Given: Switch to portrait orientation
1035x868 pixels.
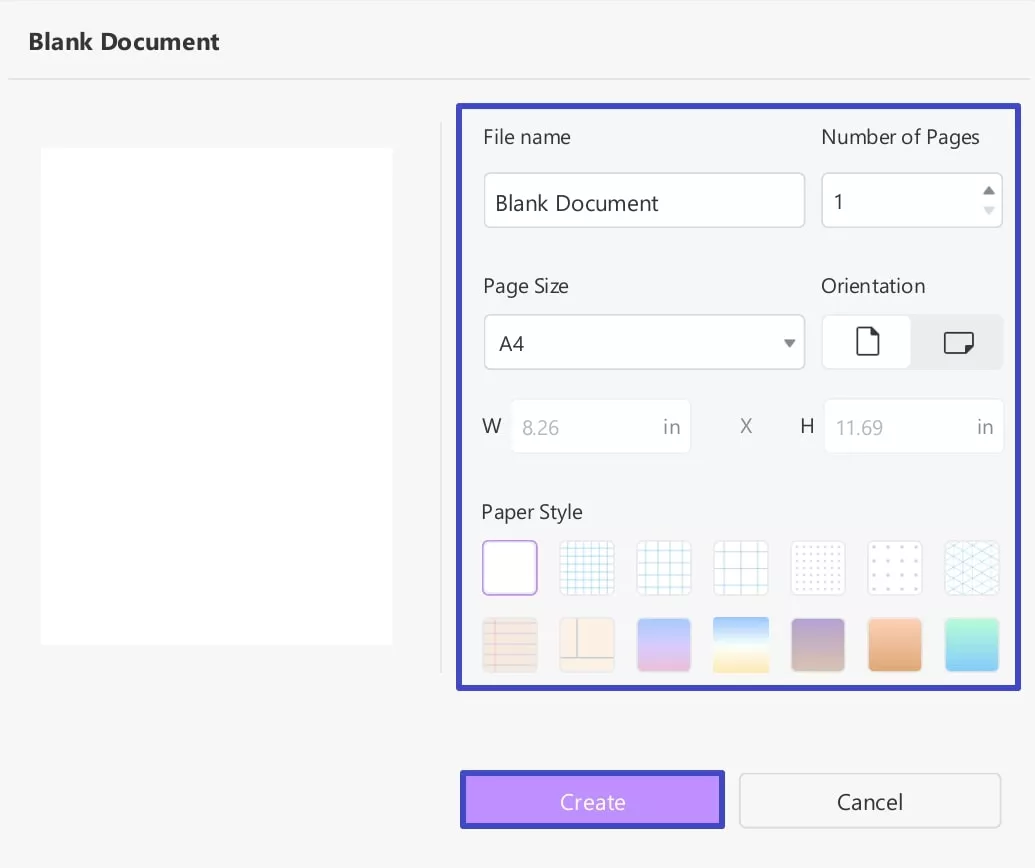Looking at the screenshot, I should click(x=866, y=342).
